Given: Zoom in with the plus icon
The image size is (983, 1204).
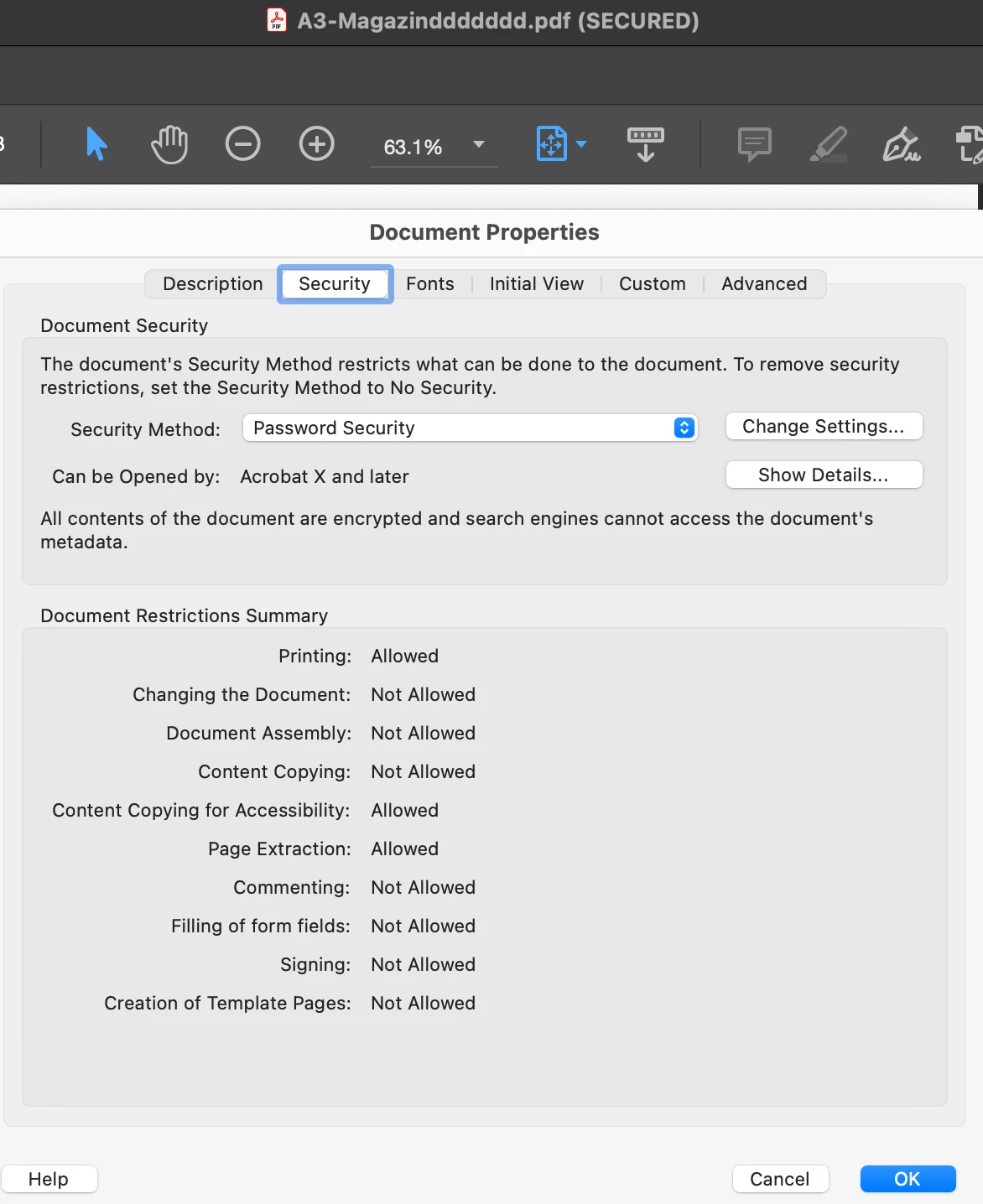Looking at the screenshot, I should point(316,144).
